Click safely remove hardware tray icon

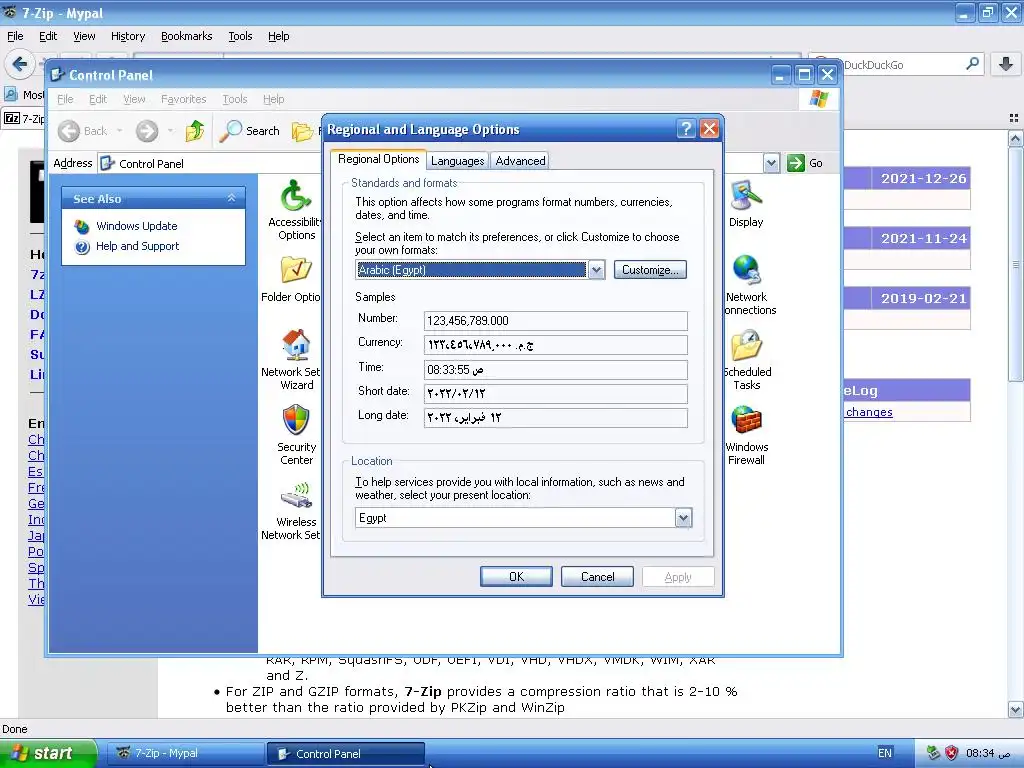click(933, 753)
